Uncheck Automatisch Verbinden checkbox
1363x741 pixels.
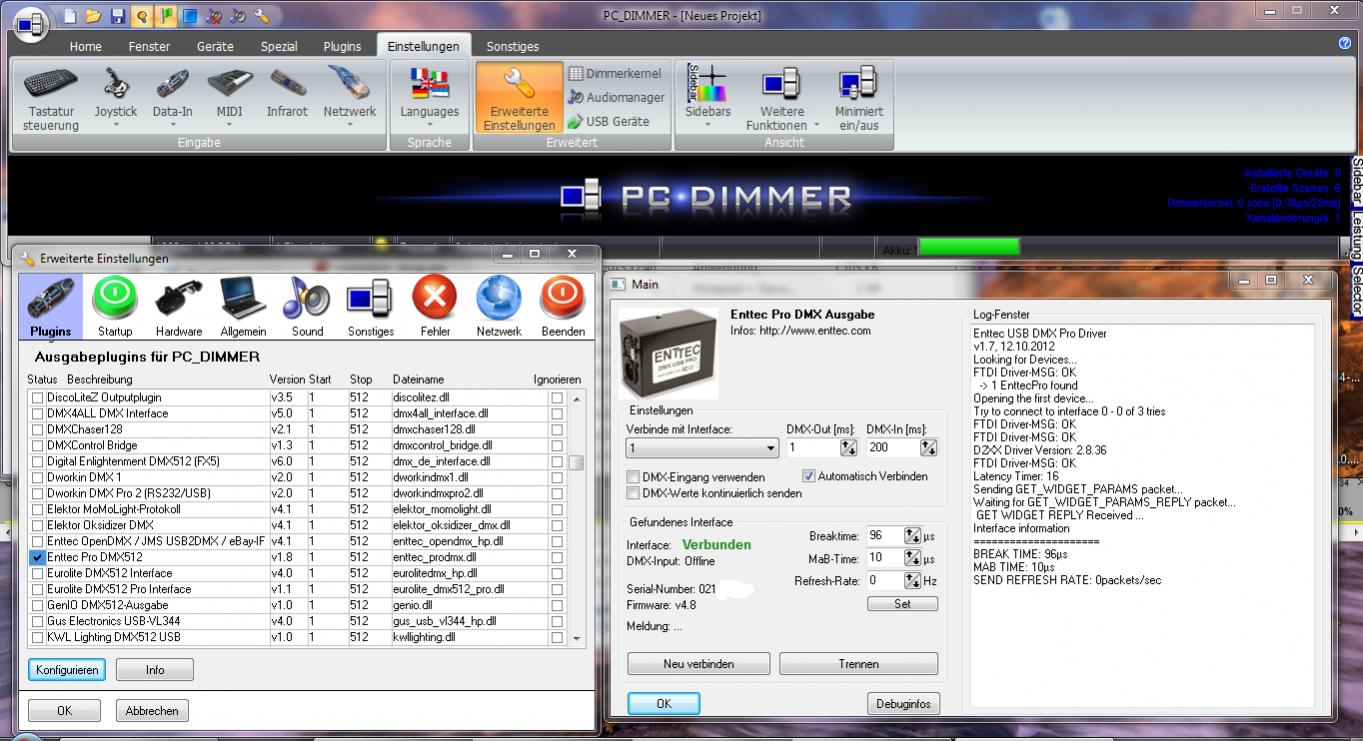point(809,476)
